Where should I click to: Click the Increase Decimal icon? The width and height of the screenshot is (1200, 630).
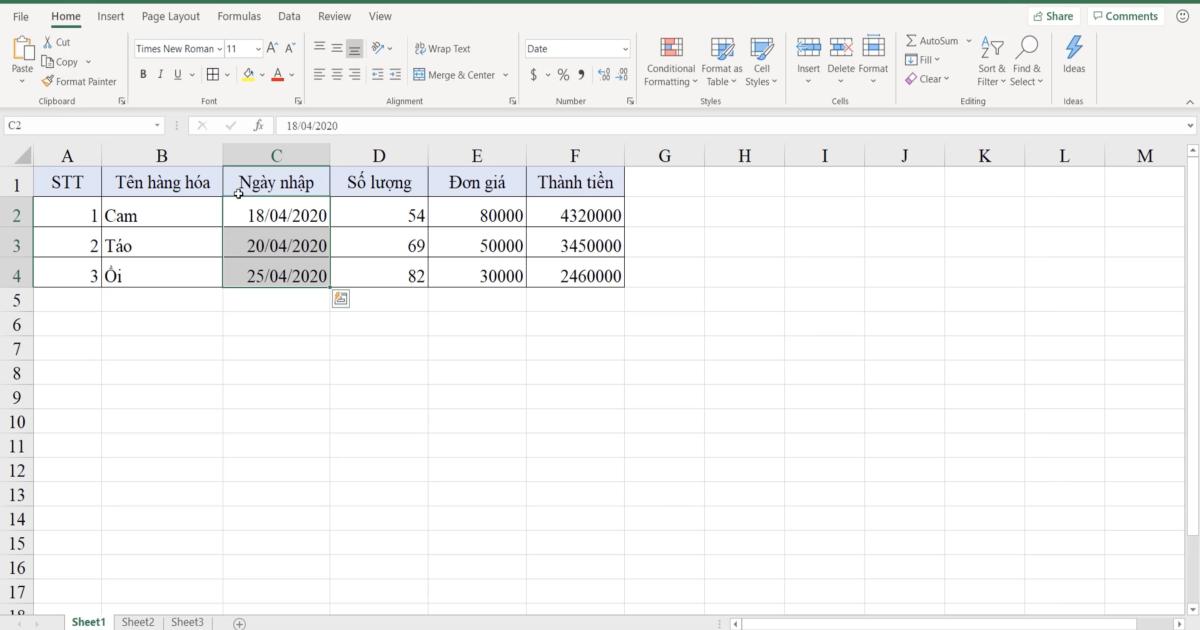click(x=601, y=74)
